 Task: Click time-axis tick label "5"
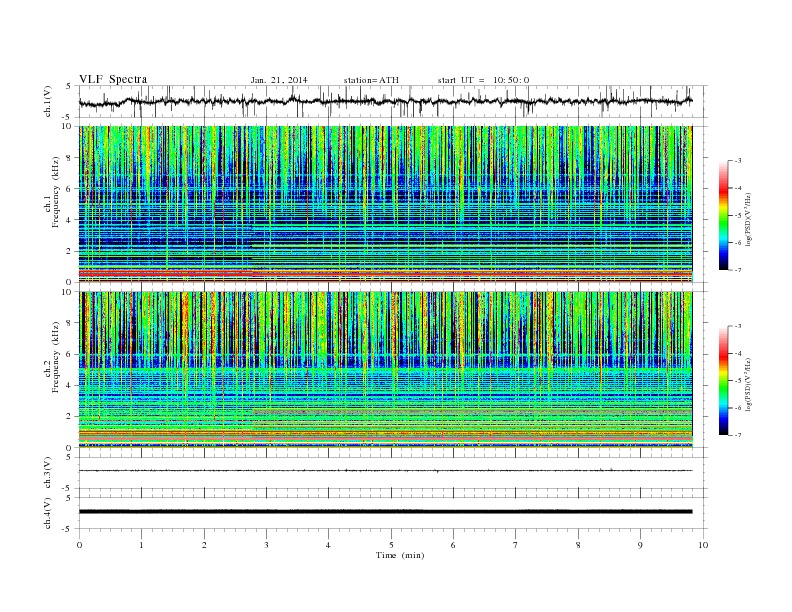coord(391,545)
